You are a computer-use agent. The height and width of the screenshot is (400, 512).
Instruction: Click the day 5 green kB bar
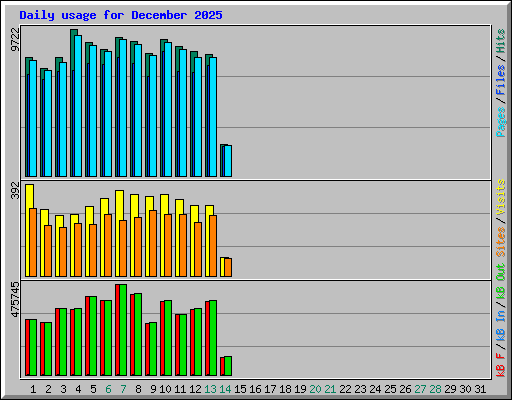point(93,336)
